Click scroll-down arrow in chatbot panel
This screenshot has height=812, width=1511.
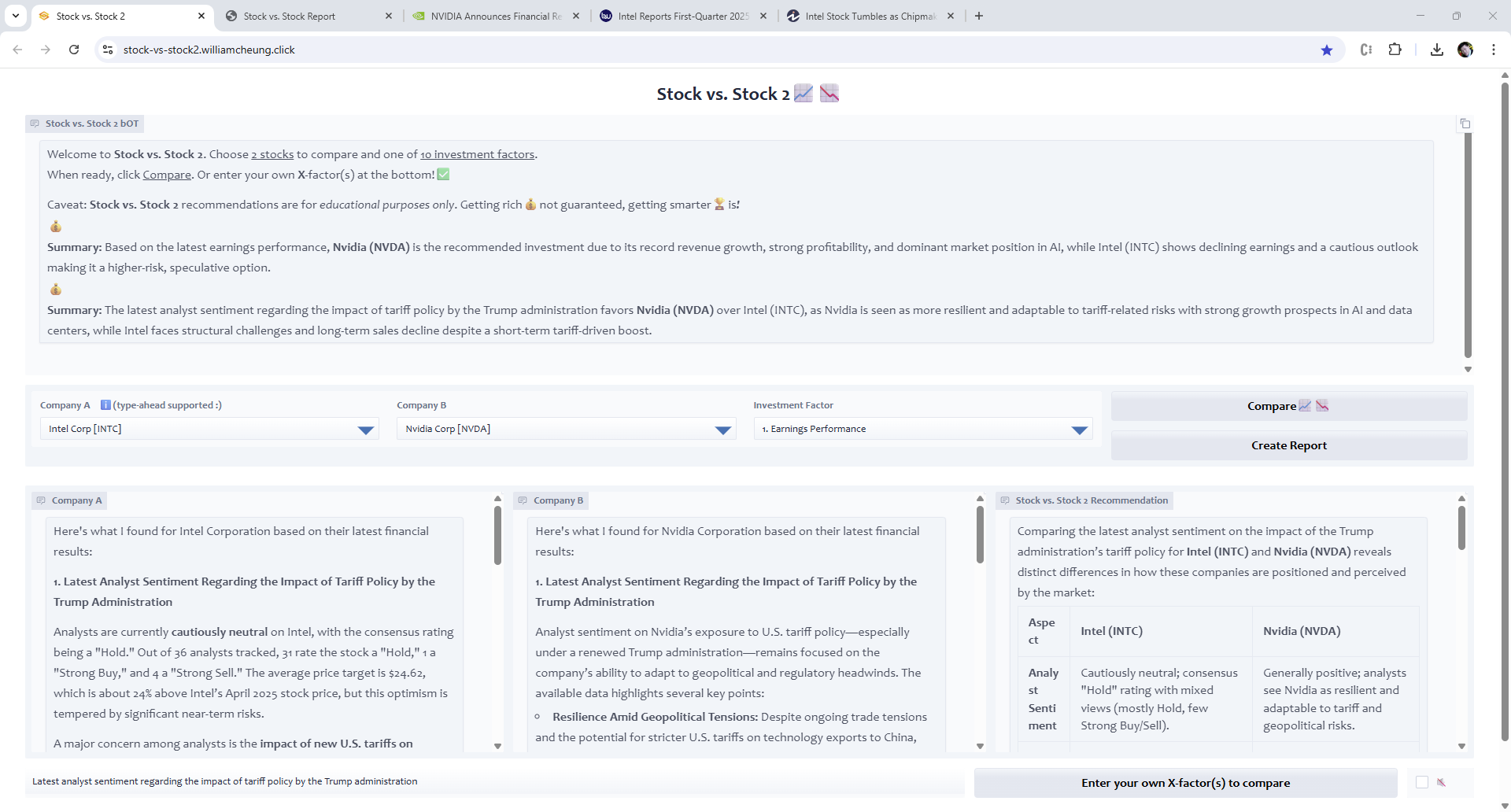tap(1468, 369)
